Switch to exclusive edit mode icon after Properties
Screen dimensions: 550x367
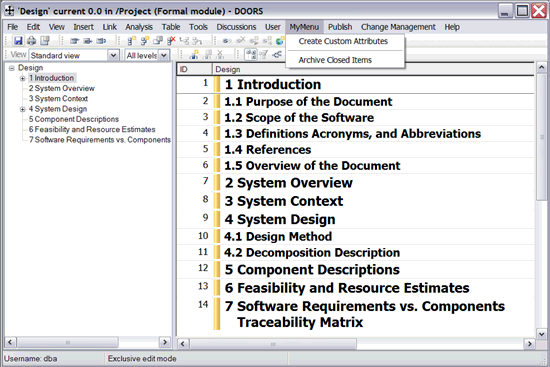tap(74, 41)
